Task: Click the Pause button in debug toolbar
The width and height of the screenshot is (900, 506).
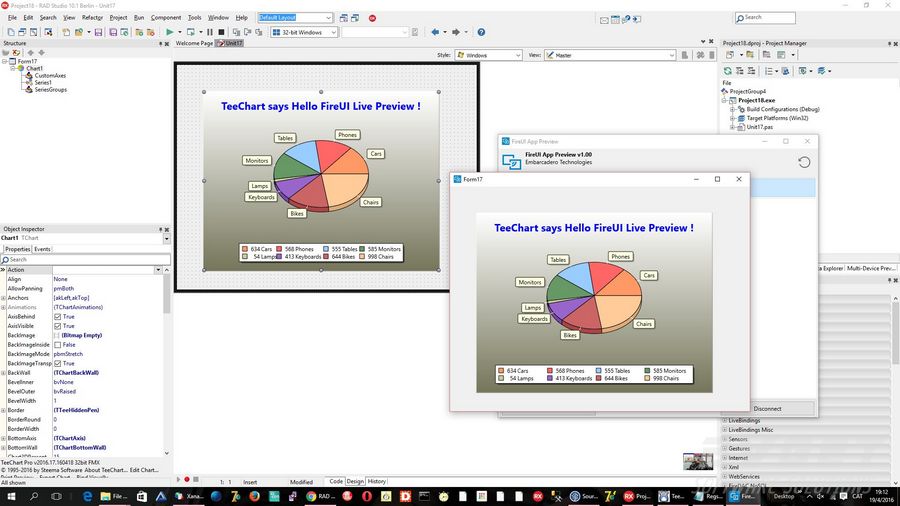Action: pyautogui.click(x=210, y=32)
